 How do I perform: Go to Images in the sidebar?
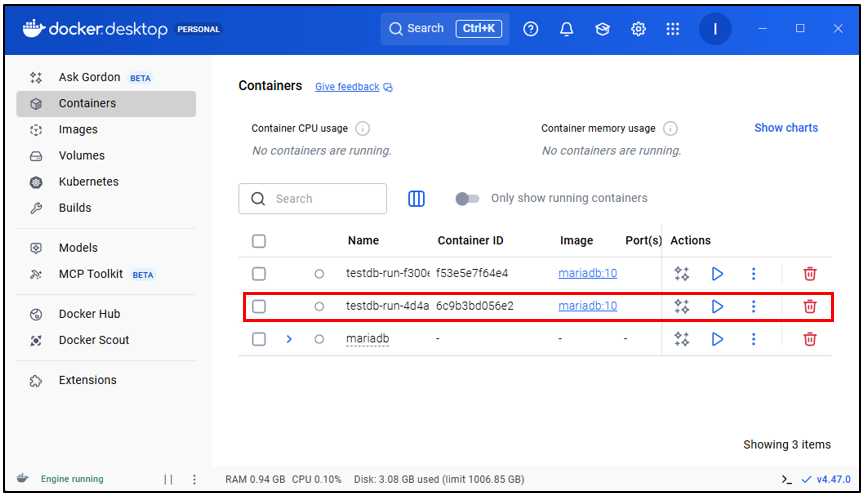78,130
